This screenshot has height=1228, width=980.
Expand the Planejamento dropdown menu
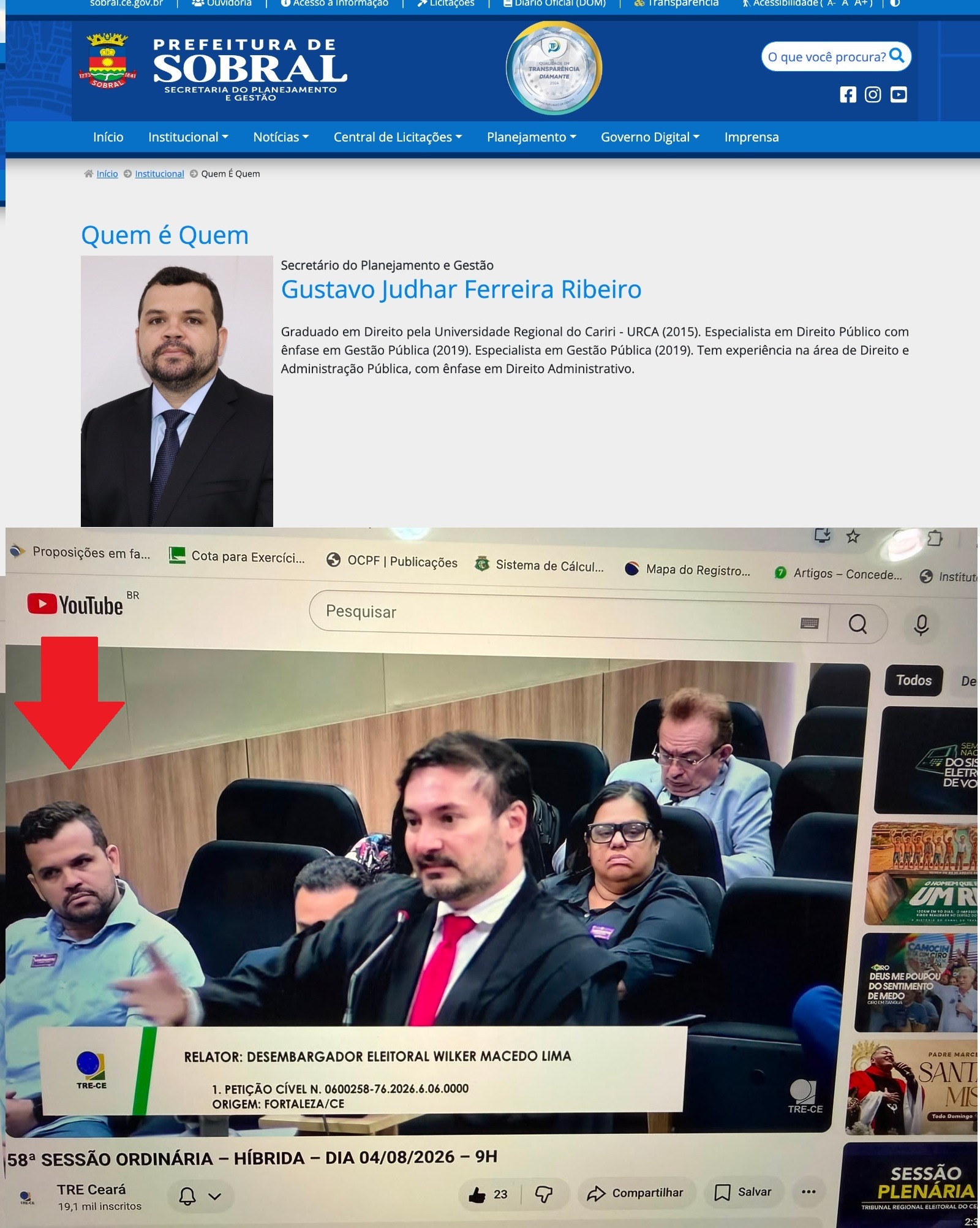(x=531, y=137)
